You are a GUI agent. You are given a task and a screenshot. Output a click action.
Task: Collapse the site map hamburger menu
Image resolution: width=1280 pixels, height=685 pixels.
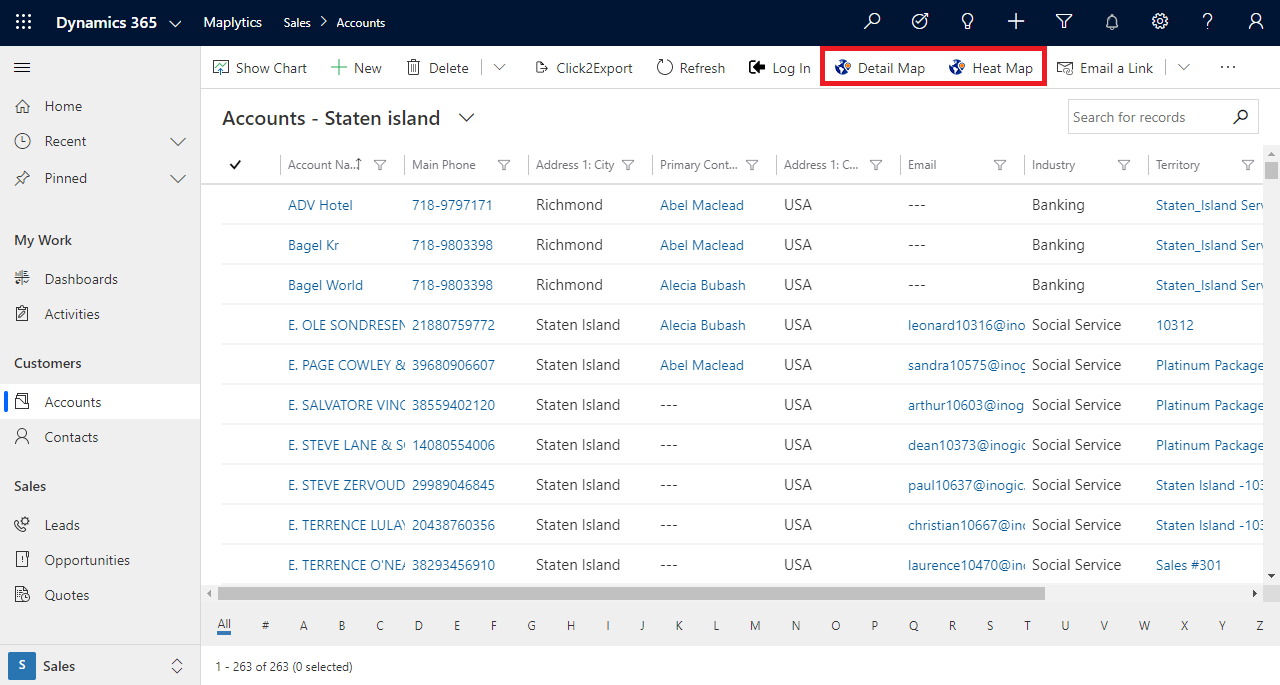(x=22, y=67)
